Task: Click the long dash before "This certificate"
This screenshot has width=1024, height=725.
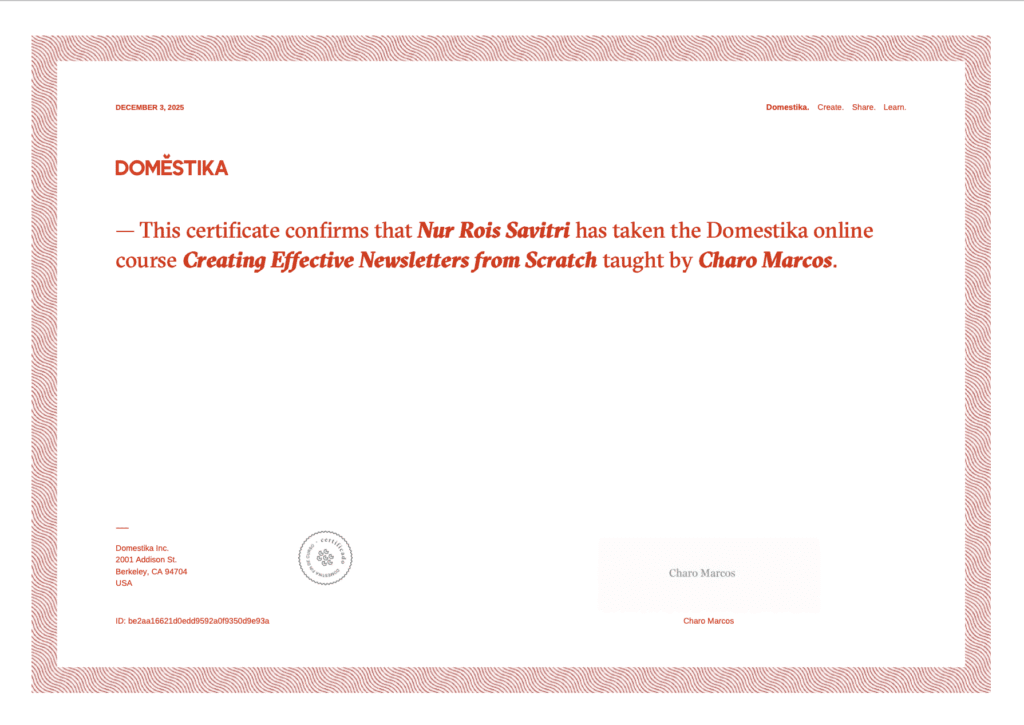Action: [125, 231]
